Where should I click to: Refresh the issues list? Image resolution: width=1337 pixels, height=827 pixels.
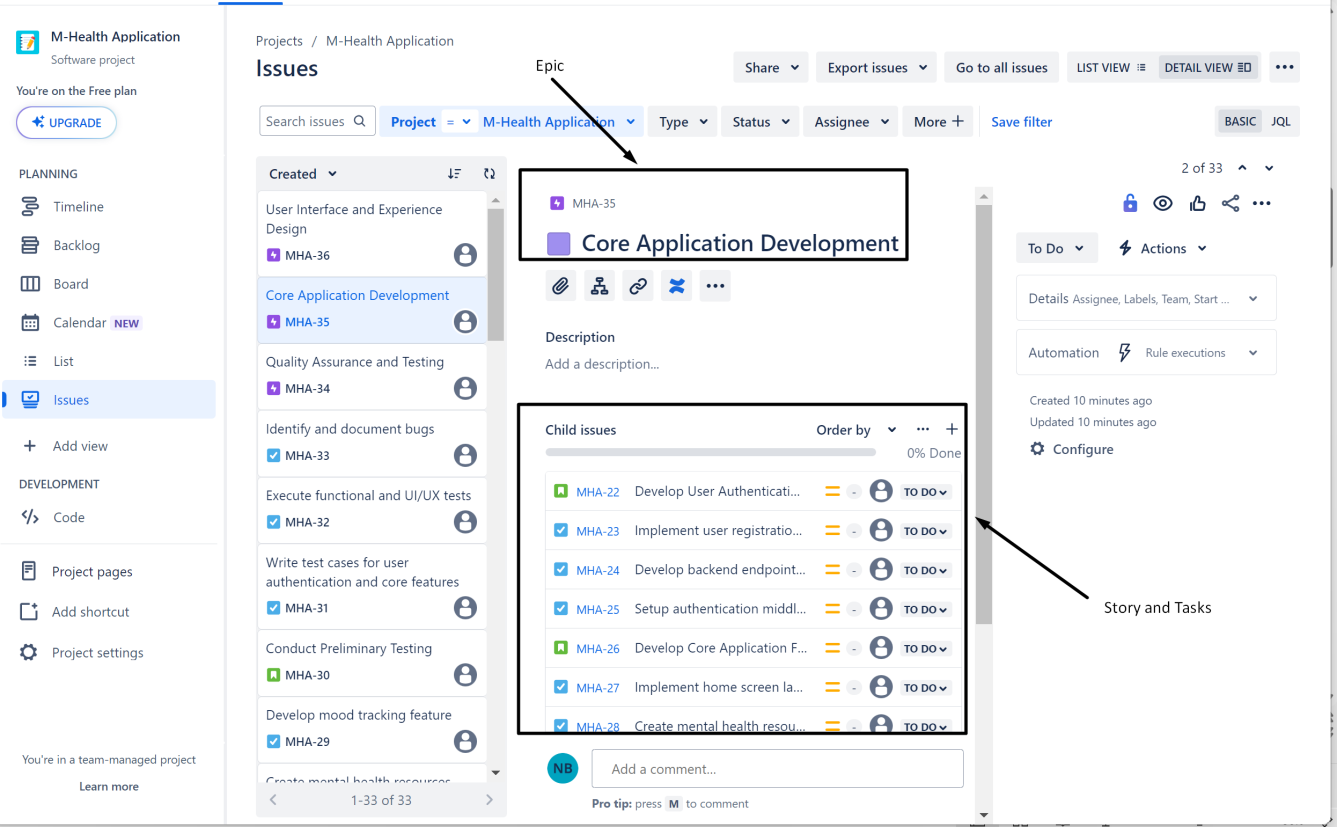pyautogui.click(x=489, y=173)
